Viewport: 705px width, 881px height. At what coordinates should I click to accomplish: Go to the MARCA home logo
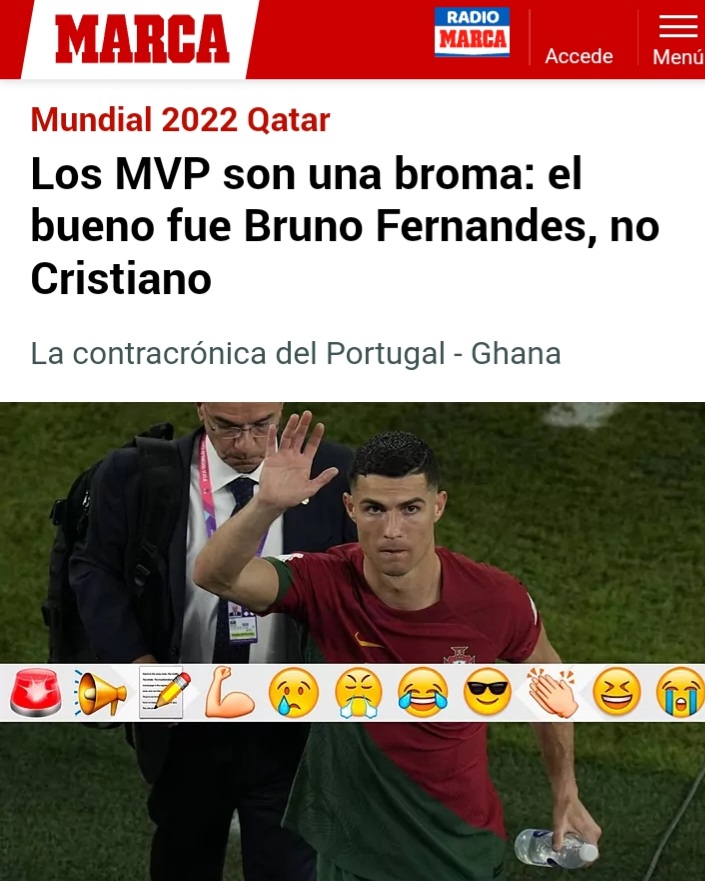(142, 39)
